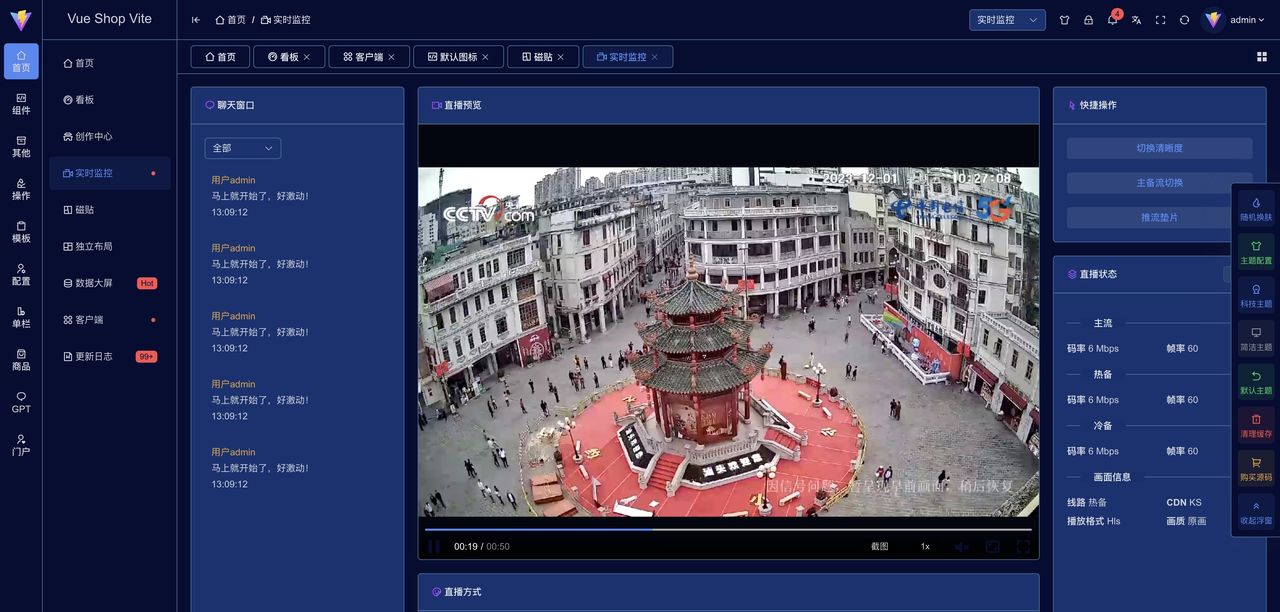Refresh the page using the reload icon
The image size is (1280, 612).
1183,19
